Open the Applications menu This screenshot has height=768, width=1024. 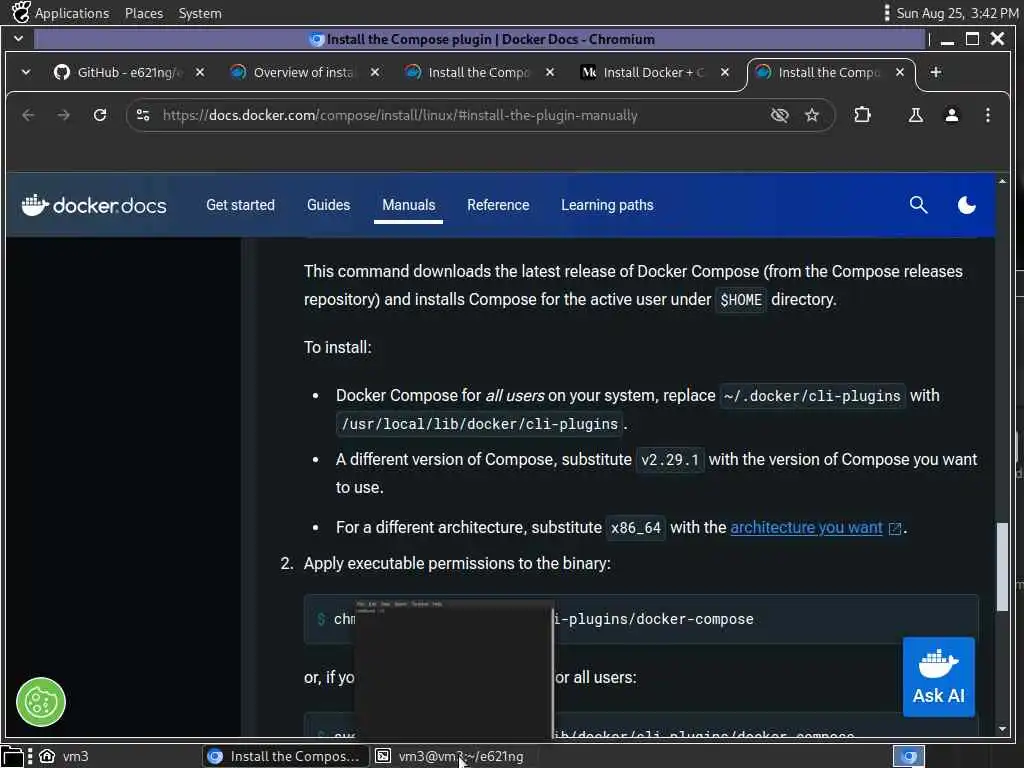(72, 13)
